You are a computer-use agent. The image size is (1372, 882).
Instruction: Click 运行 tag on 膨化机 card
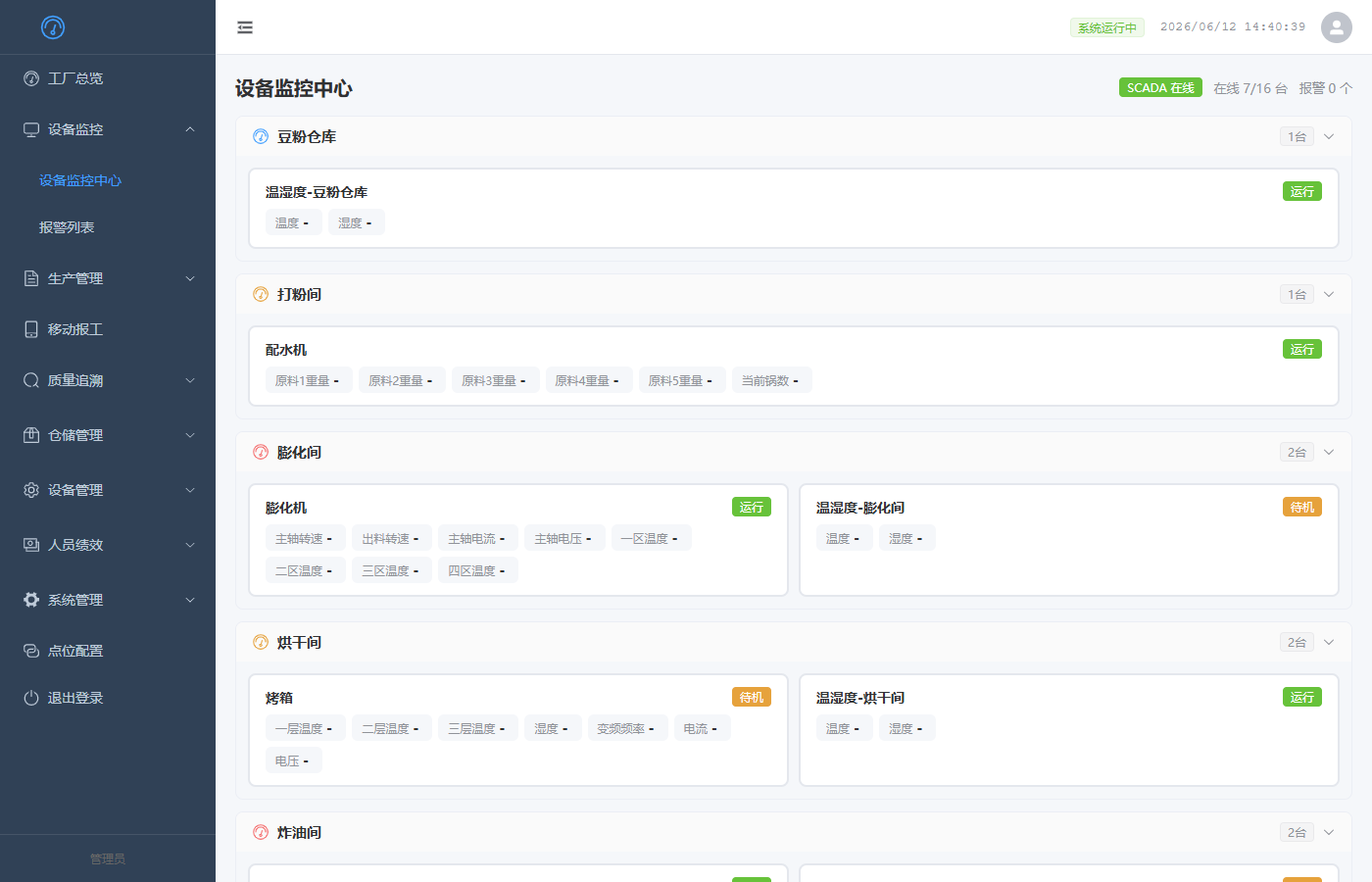point(751,507)
